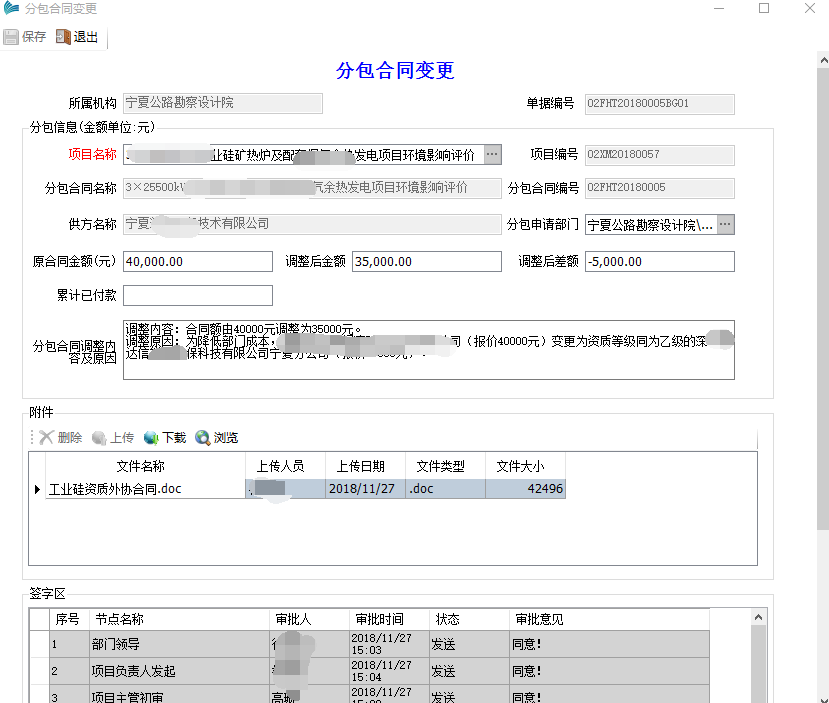Click the 供方名称 field

pyautogui.click(x=312, y=224)
